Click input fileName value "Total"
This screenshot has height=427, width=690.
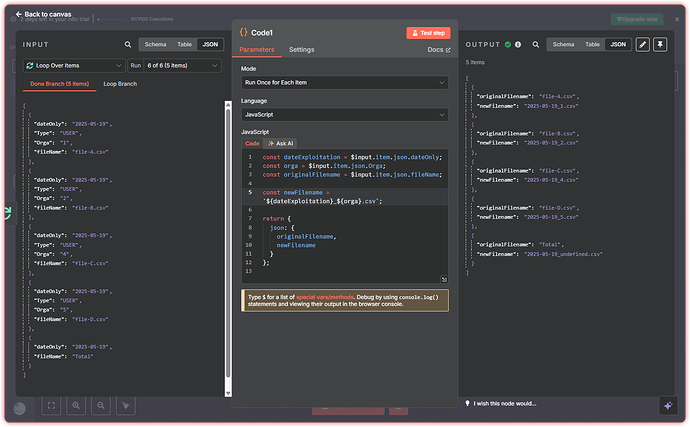point(83,357)
